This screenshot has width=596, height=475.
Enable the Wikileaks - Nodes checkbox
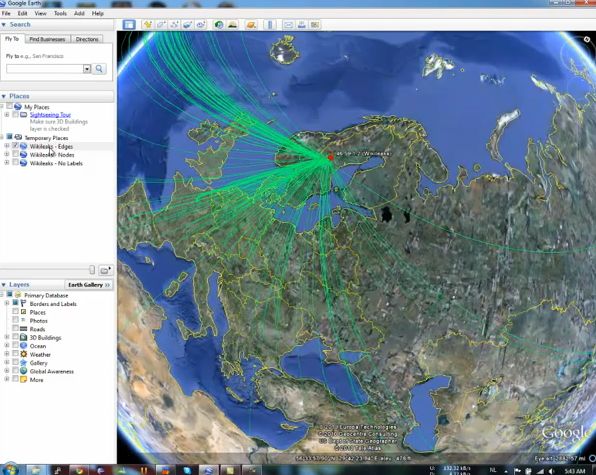click(15, 154)
